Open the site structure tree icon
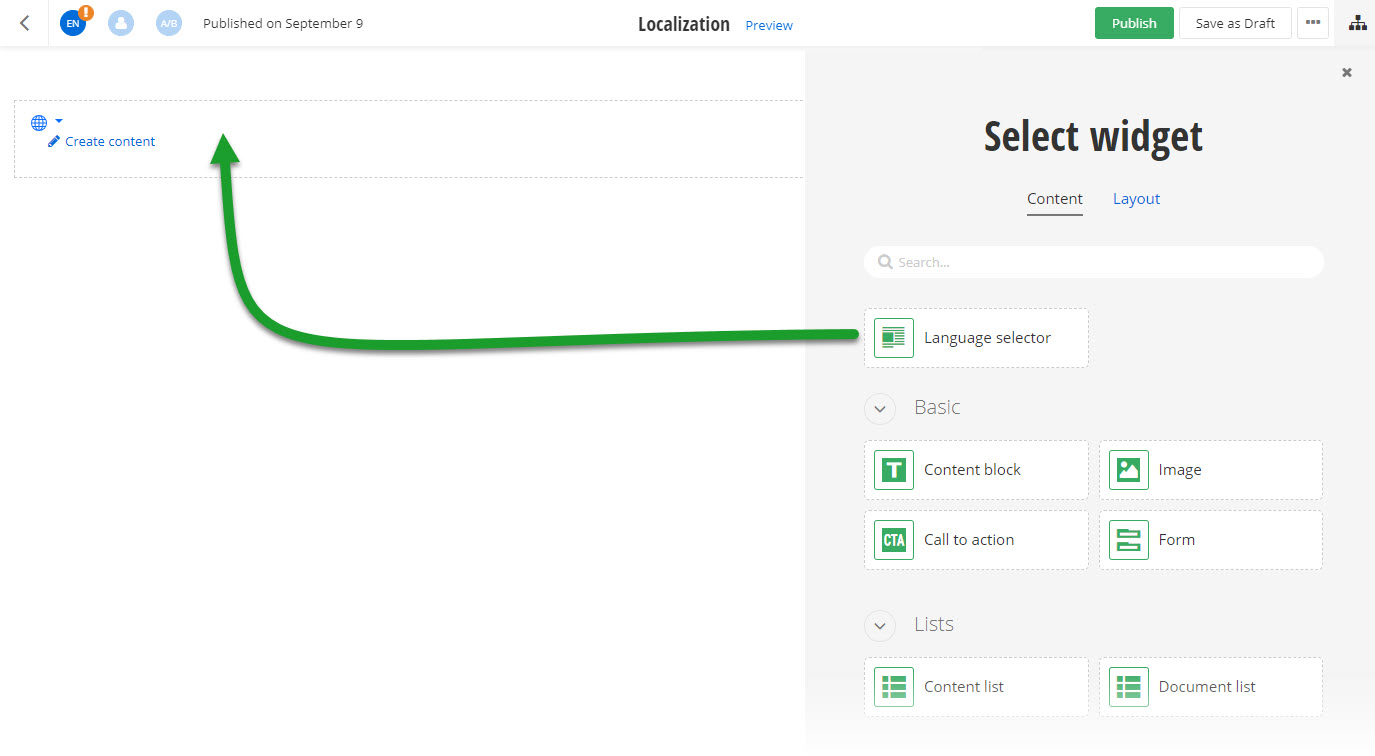Image resolution: width=1375 pixels, height=756 pixels. [x=1357, y=22]
